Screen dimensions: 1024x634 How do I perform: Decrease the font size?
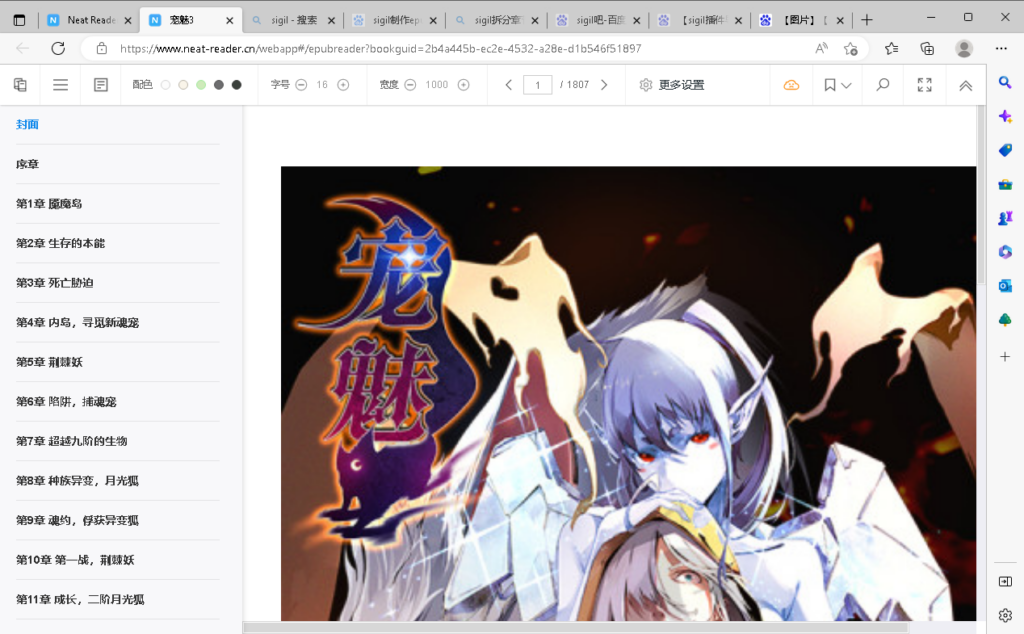point(301,85)
